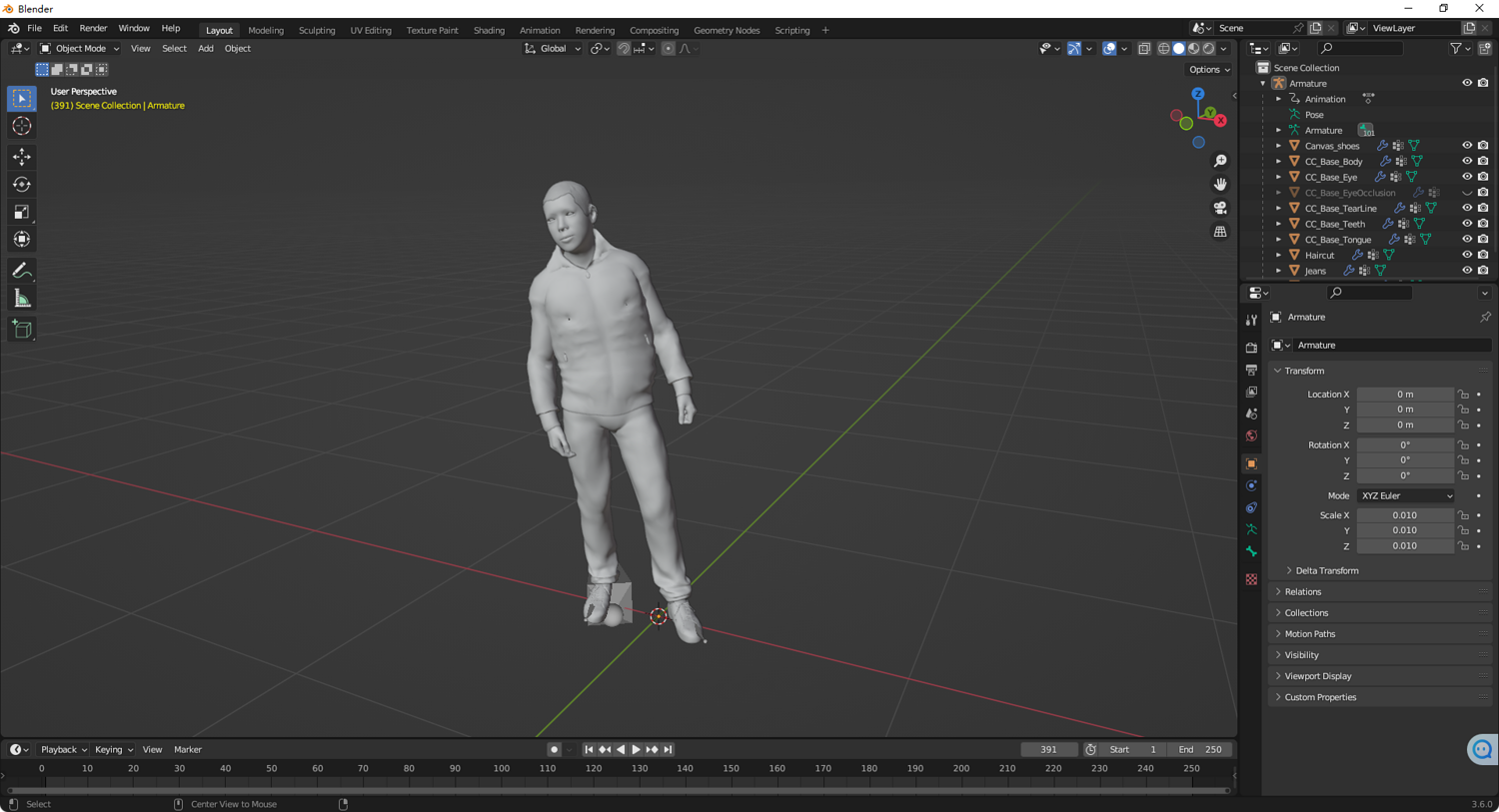Screen dimensions: 1499x812
Task: Hide CC_Base_Body with its eye icon
Action: coord(1467,161)
